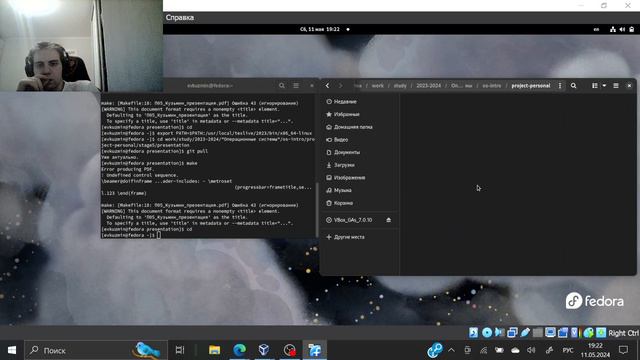Open the Files main hamburger menu

[616, 86]
